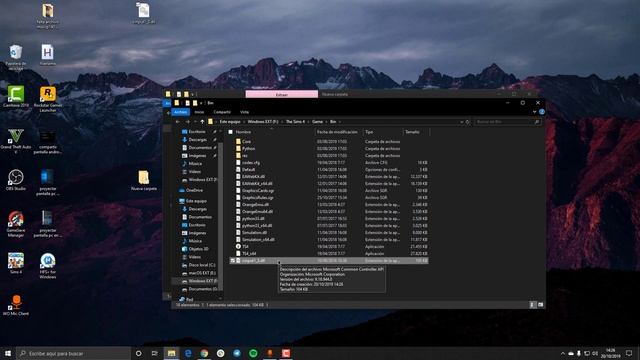This screenshot has width=640, height=360.
Task: Refresh the Bin folder view
Action: [x=468, y=122]
